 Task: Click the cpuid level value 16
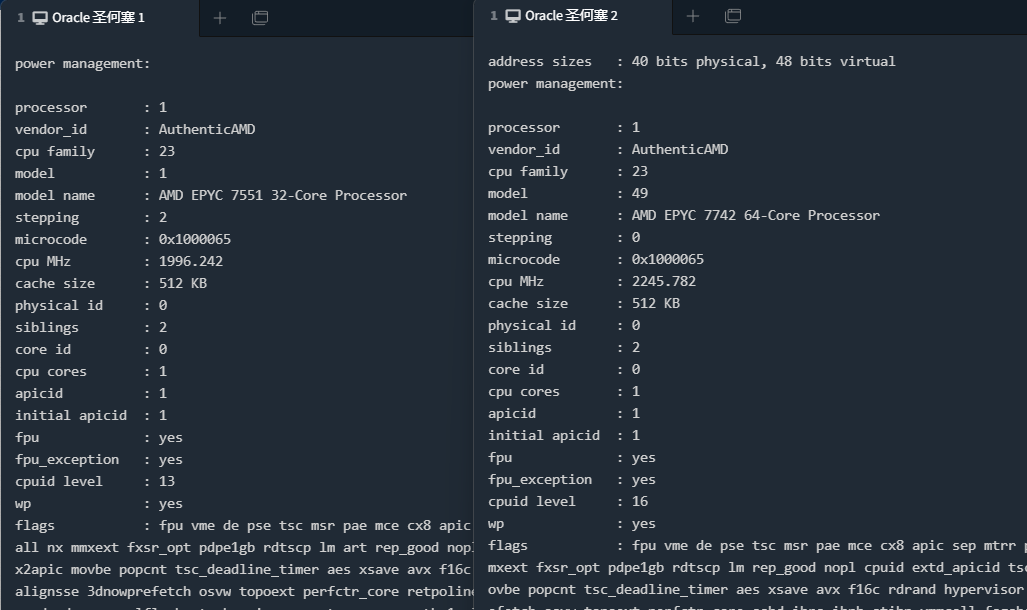click(x=639, y=501)
